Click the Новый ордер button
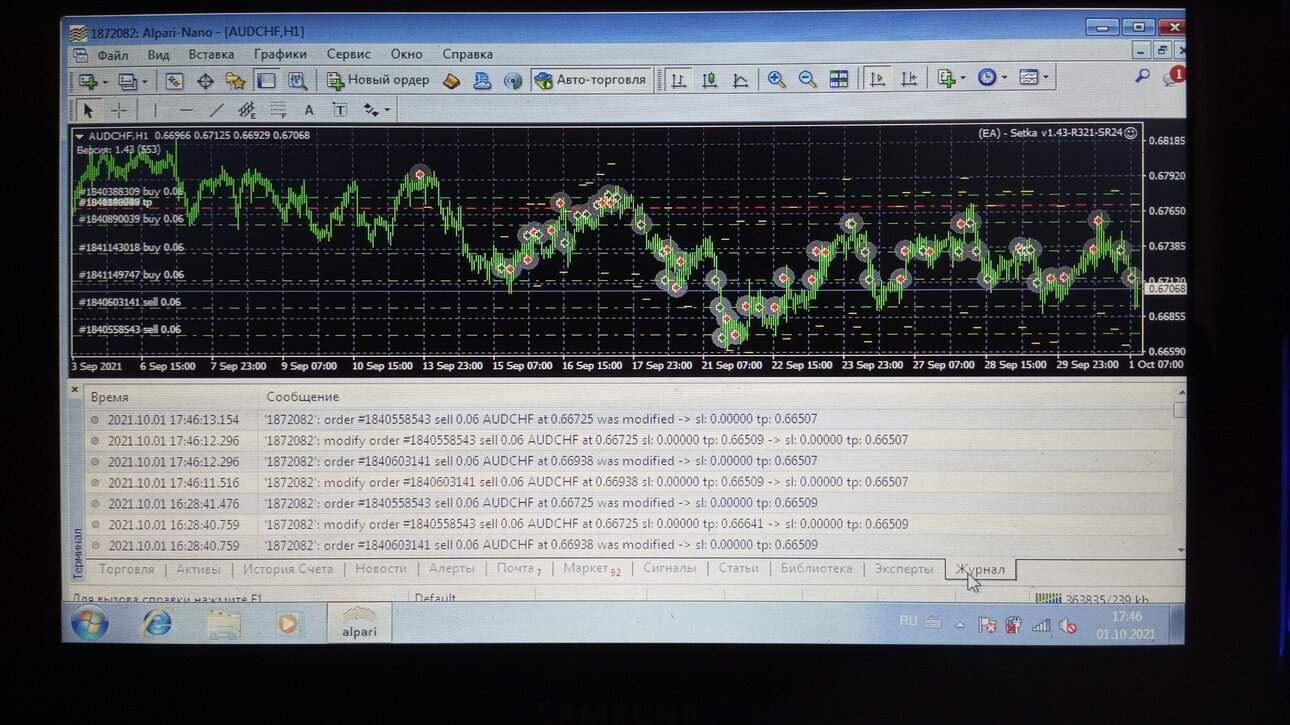Image resolution: width=1290 pixels, height=725 pixels. pos(378,80)
